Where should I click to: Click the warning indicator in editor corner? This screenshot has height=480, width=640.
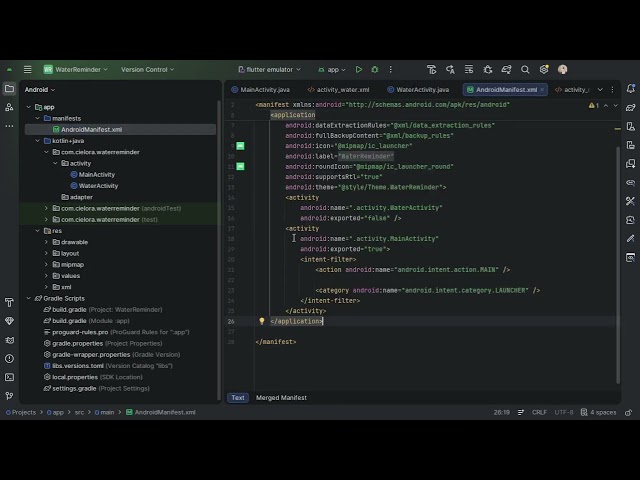(593, 105)
